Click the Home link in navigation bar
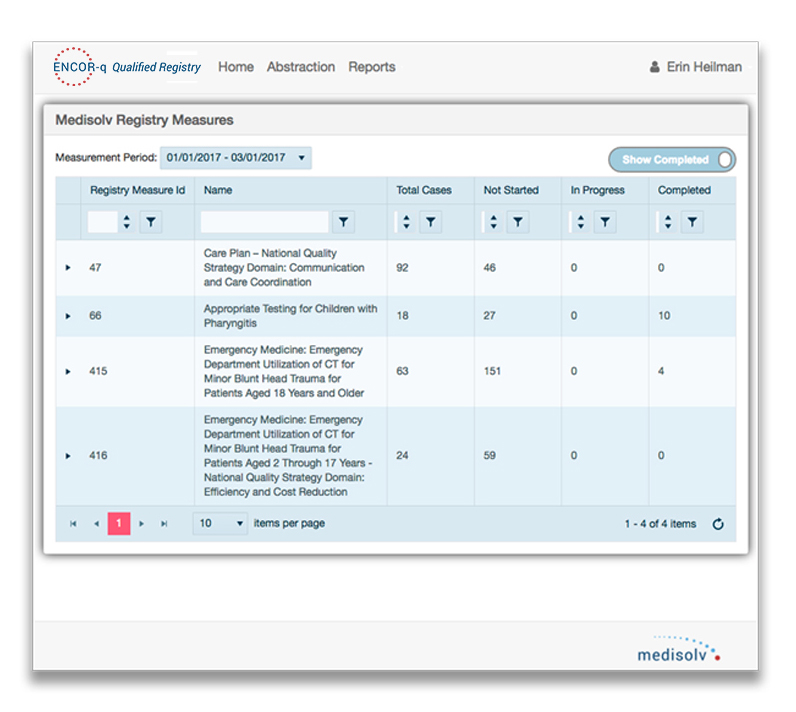This screenshot has height=712, width=796. (236, 67)
